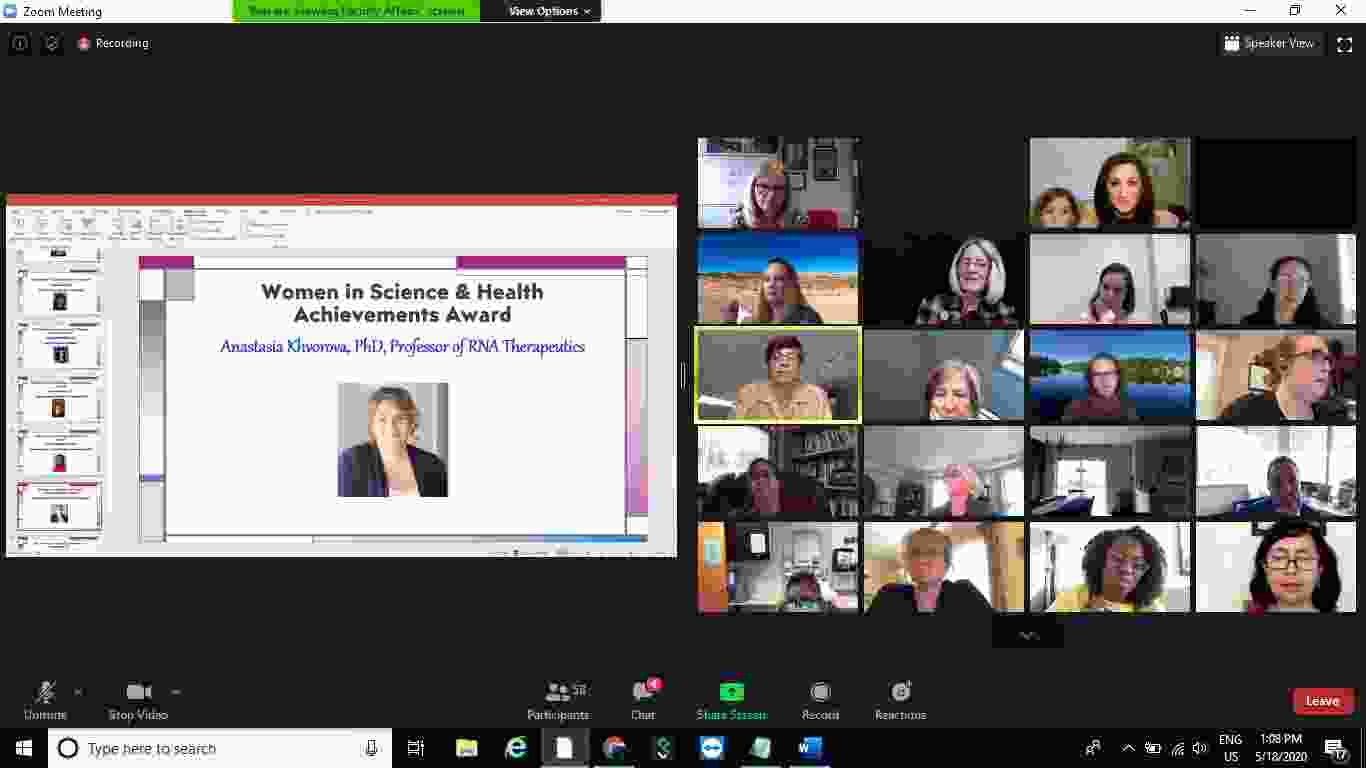Open the meeting information icon

tap(19, 44)
